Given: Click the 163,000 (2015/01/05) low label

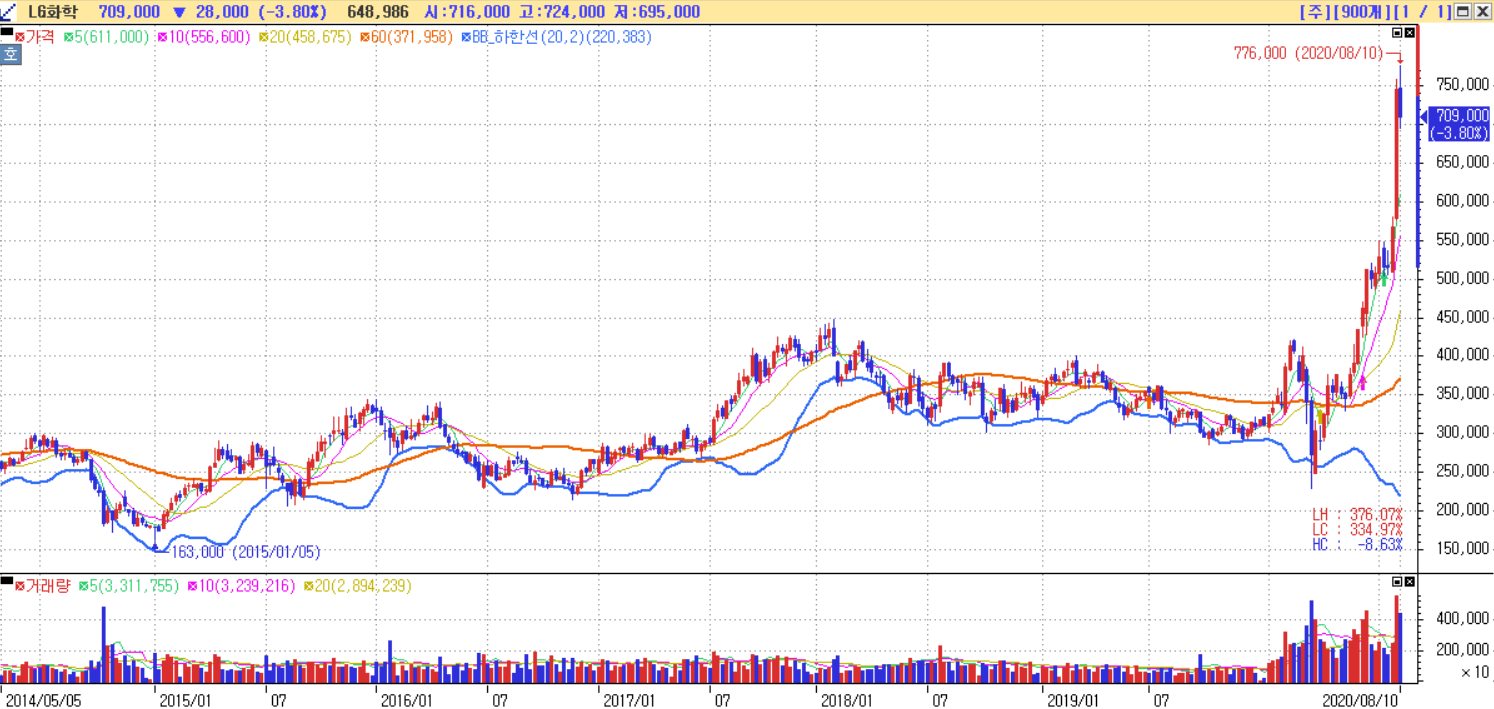Looking at the screenshot, I should coord(246,551).
